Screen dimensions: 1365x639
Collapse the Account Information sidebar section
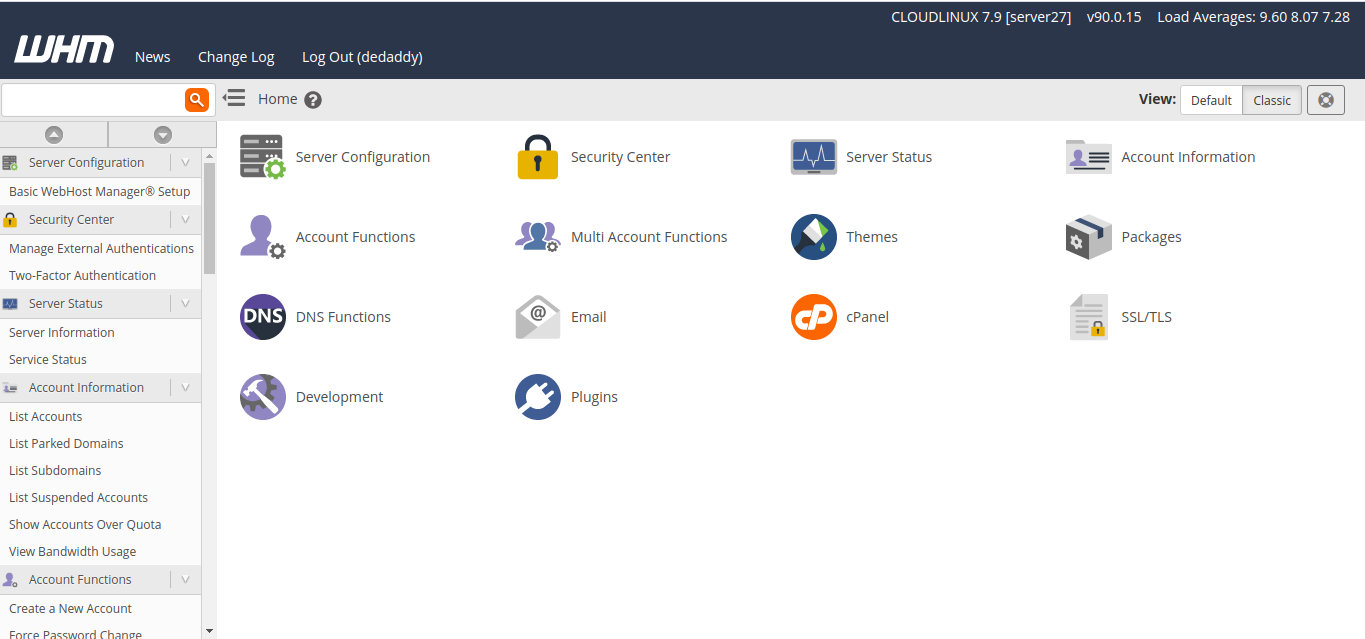185,387
